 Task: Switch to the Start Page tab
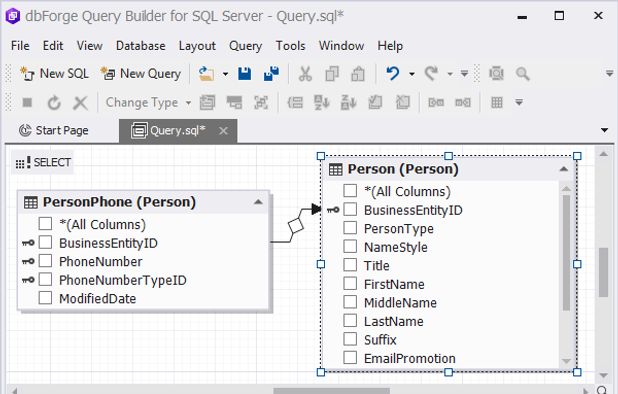(x=54, y=130)
